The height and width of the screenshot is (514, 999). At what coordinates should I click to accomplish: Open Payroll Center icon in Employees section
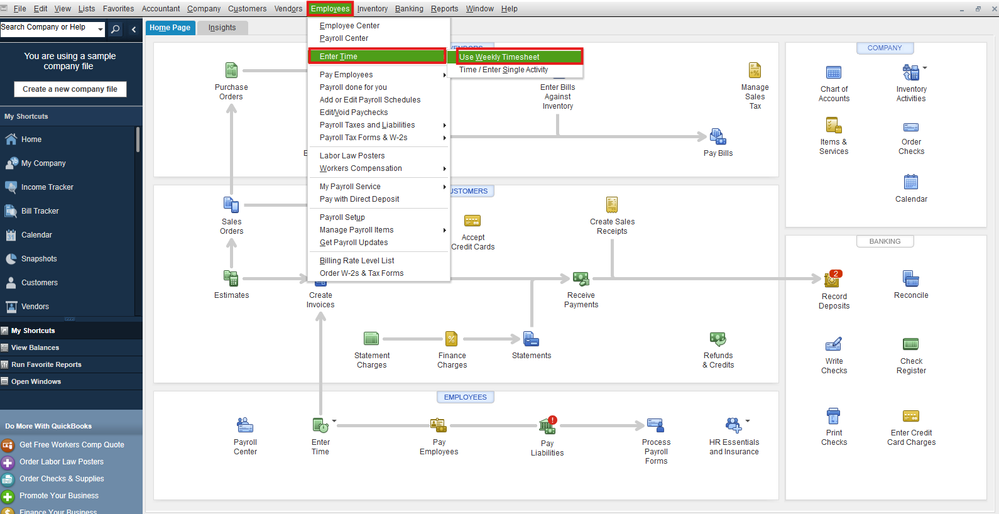click(245, 425)
